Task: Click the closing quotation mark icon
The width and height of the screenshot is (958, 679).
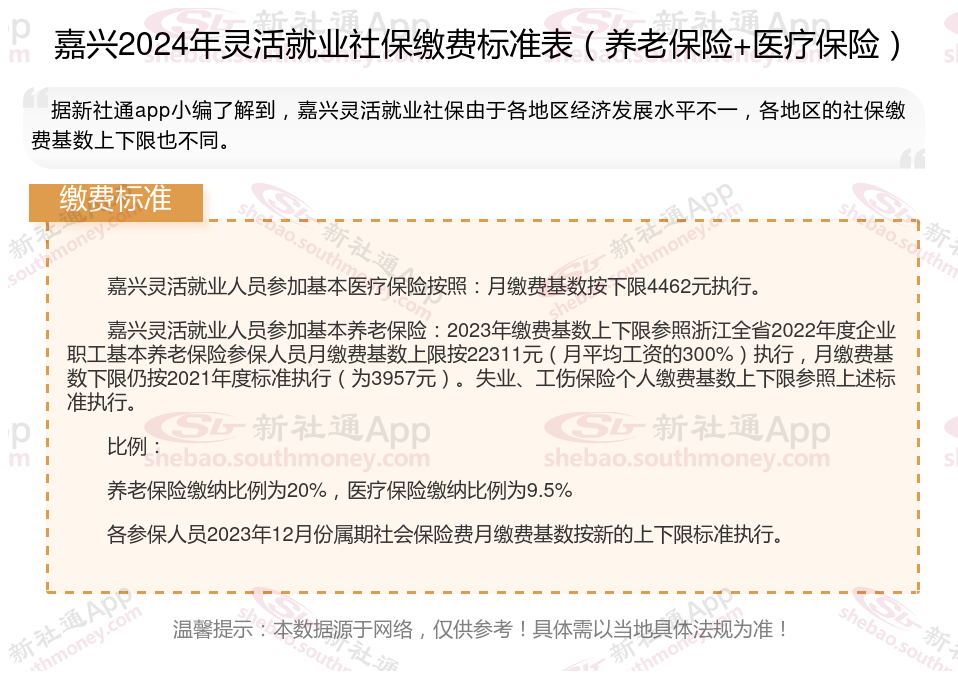Action: (x=912, y=158)
